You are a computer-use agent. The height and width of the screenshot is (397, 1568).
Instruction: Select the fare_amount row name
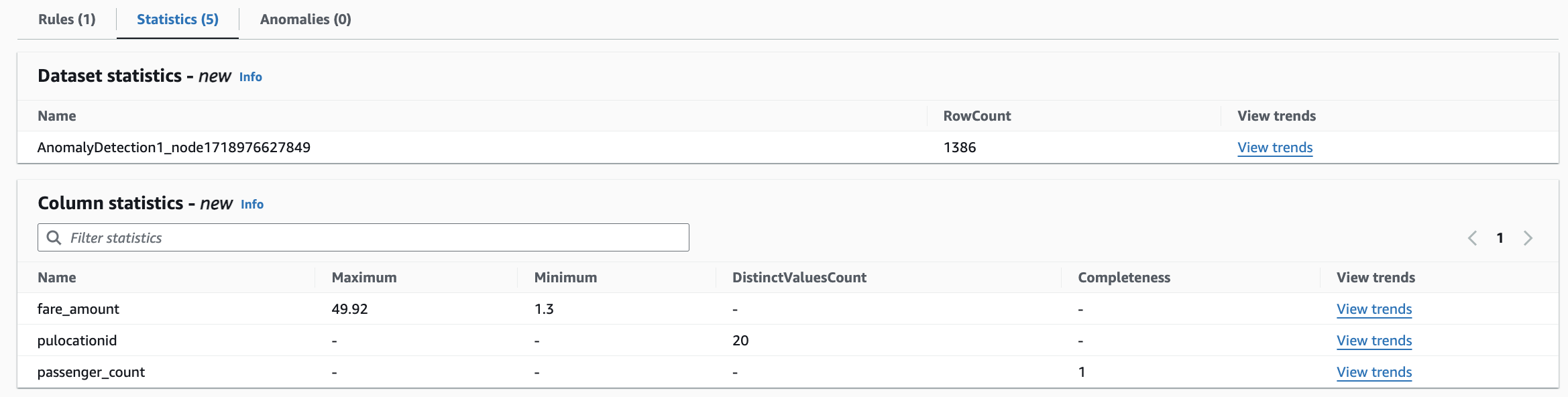tap(78, 309)
